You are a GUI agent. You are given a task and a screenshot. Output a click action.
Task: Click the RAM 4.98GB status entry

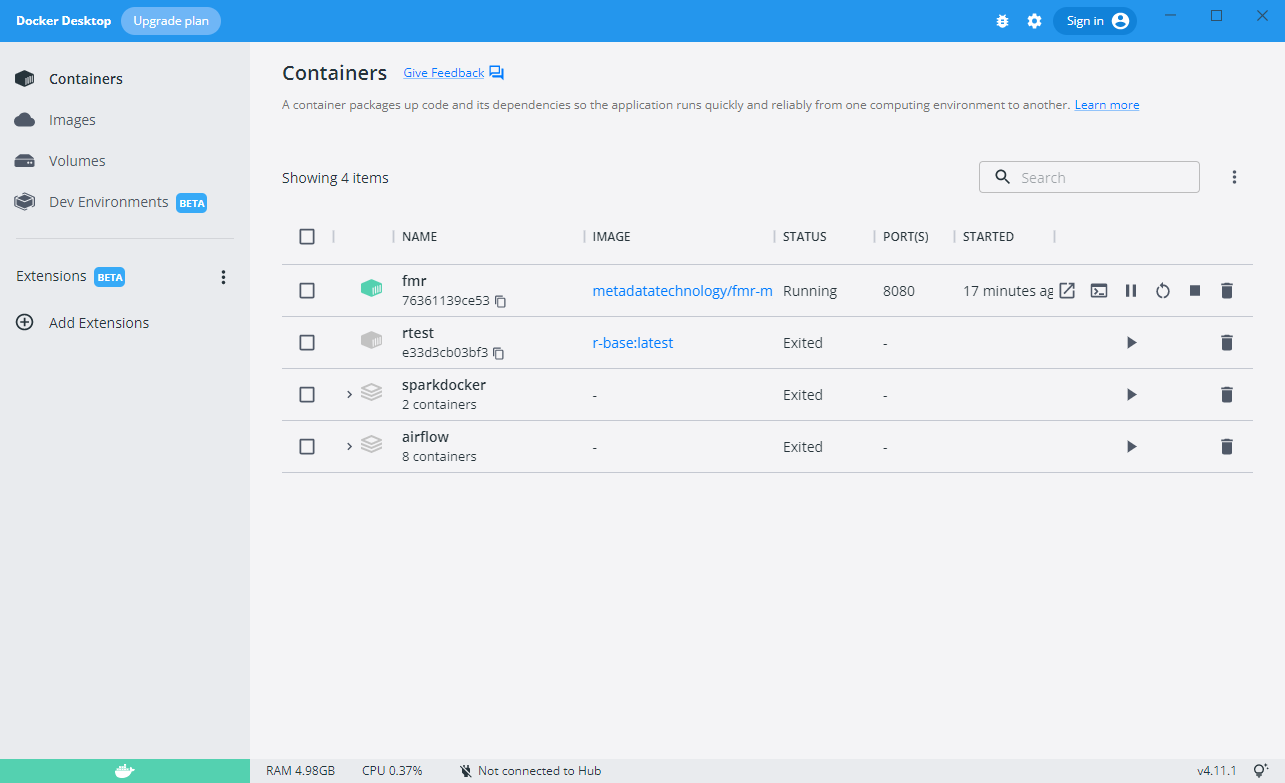[300, 771]
